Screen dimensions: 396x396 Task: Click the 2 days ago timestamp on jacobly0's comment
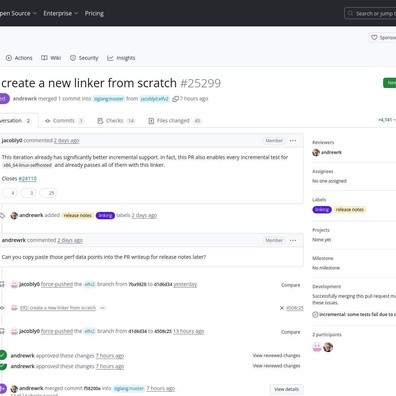pyautogui.click(x=66, y=141)
